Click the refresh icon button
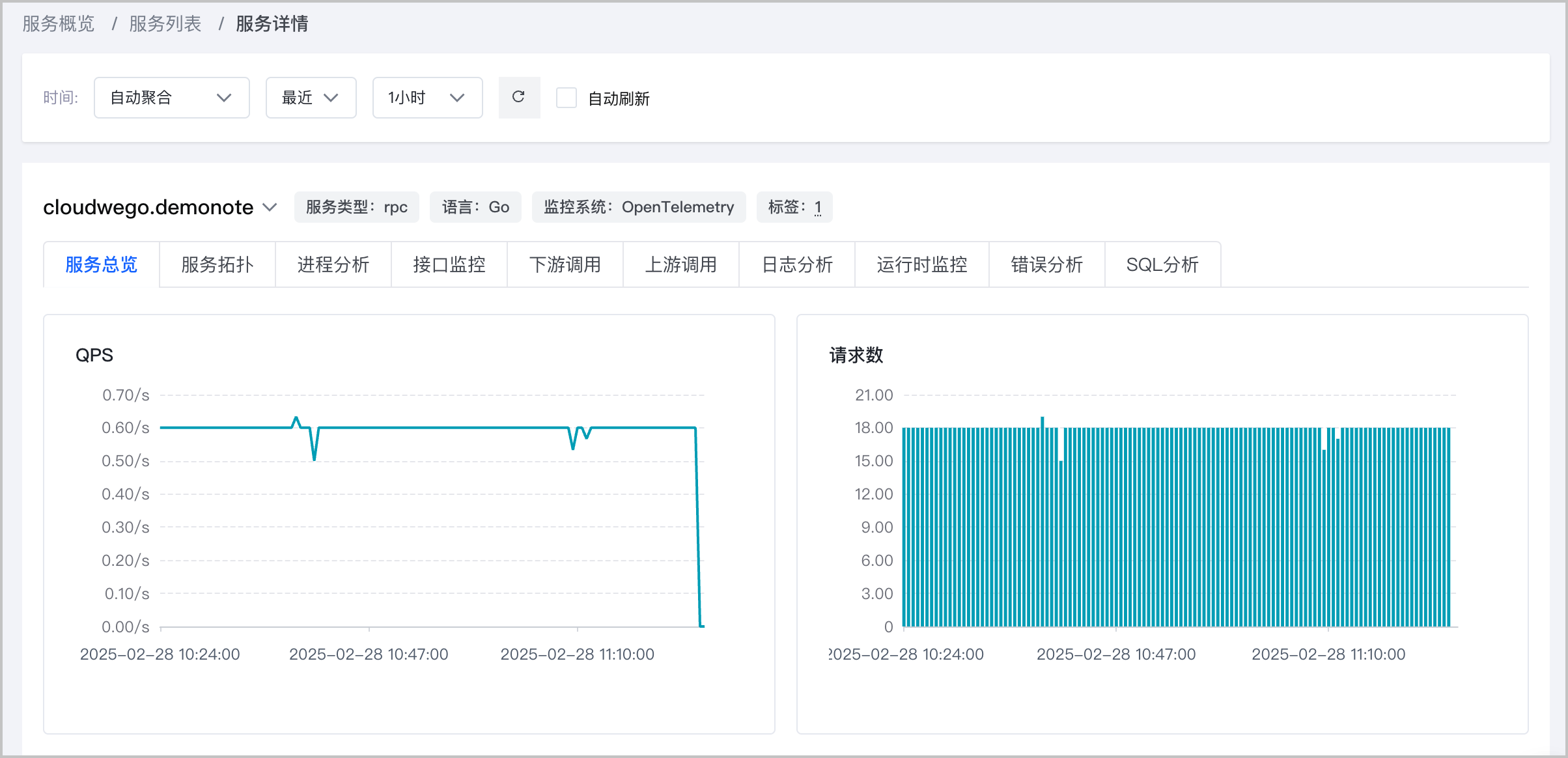 pos(519,98)
